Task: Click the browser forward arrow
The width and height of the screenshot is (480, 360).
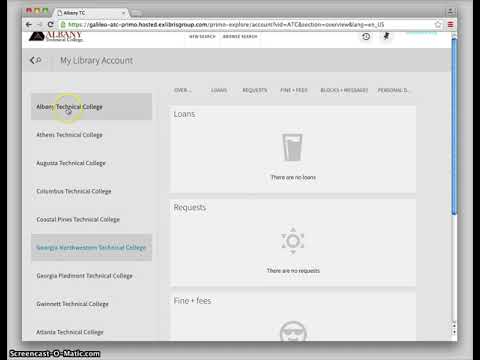Action: [x=40, y=24]
